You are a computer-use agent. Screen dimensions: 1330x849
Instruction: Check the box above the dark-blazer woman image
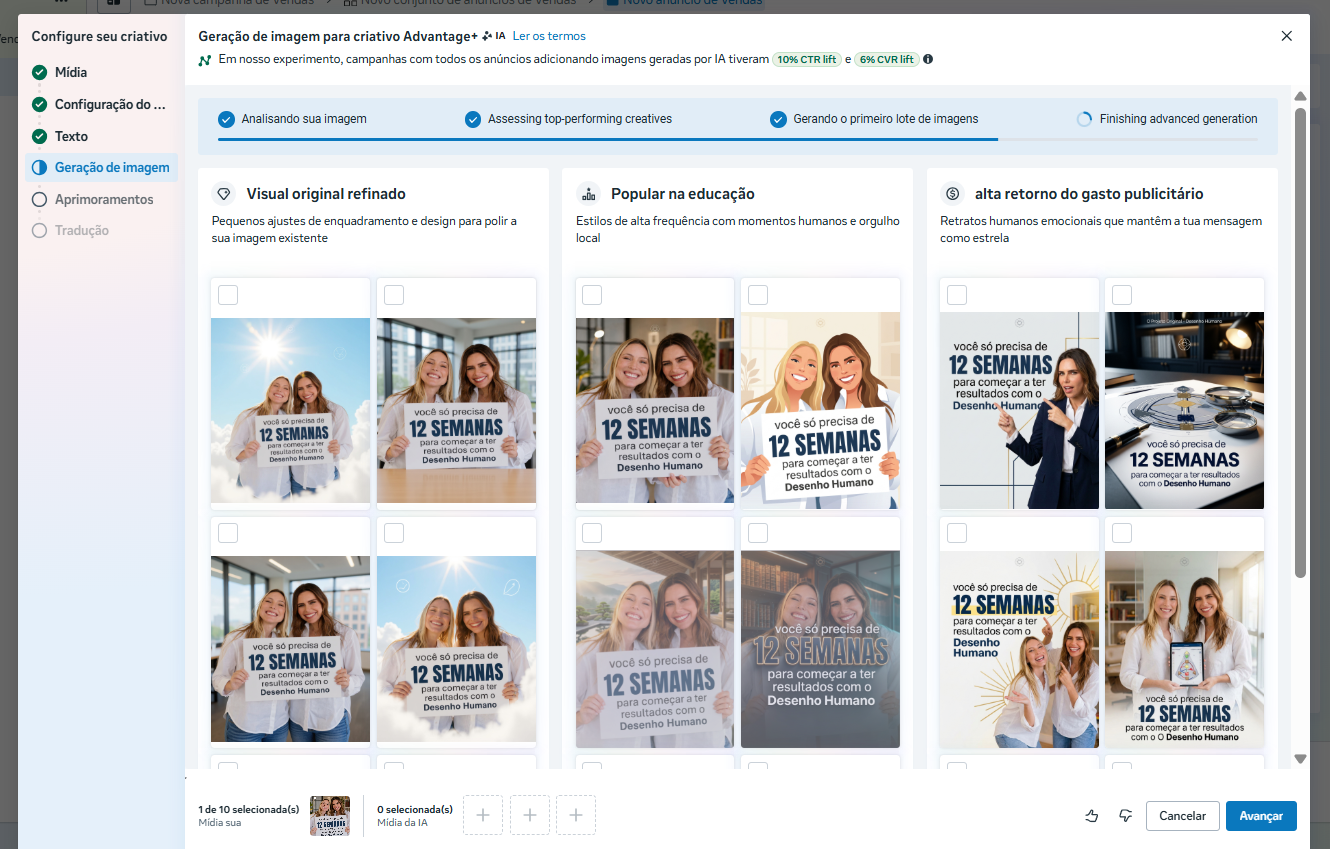(957, 295)
